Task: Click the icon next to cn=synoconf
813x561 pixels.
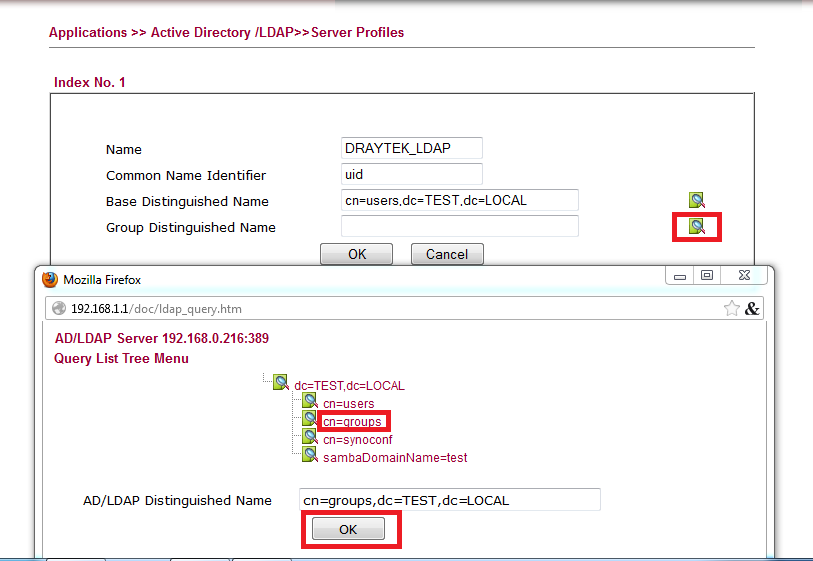Action: click(x=310, y=438)
